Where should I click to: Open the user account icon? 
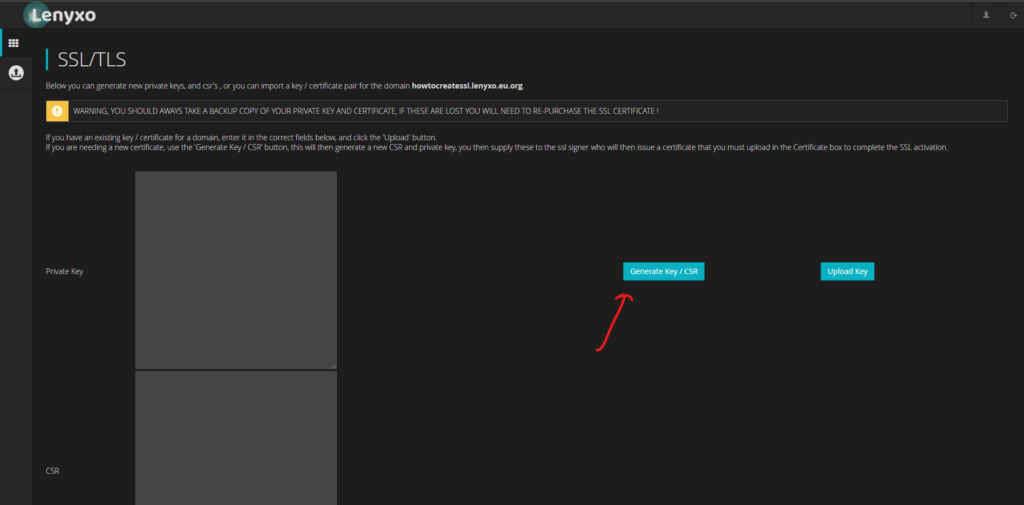coord(986,14)
